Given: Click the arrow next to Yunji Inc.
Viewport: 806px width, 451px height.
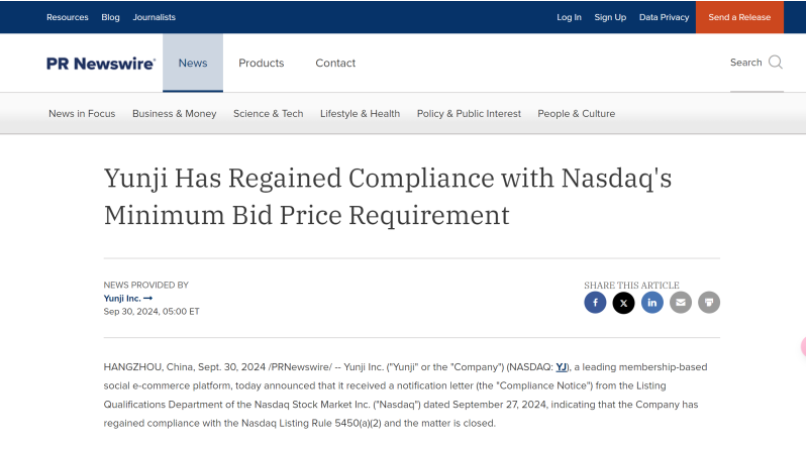Looking at the screenshot, I should tap(148, 298).
